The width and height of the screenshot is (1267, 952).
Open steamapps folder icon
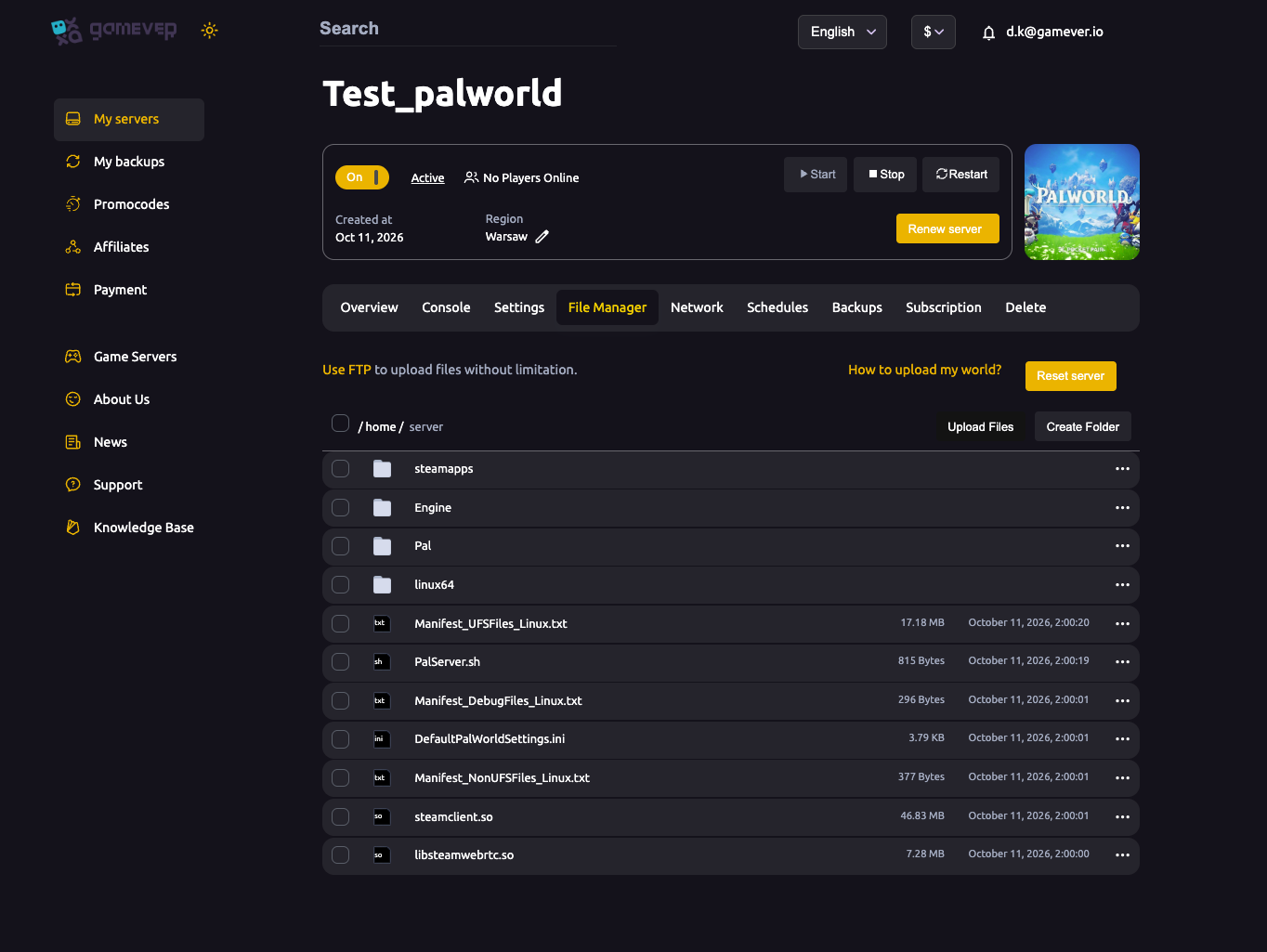pyautogui.click(x=382, y=469)
